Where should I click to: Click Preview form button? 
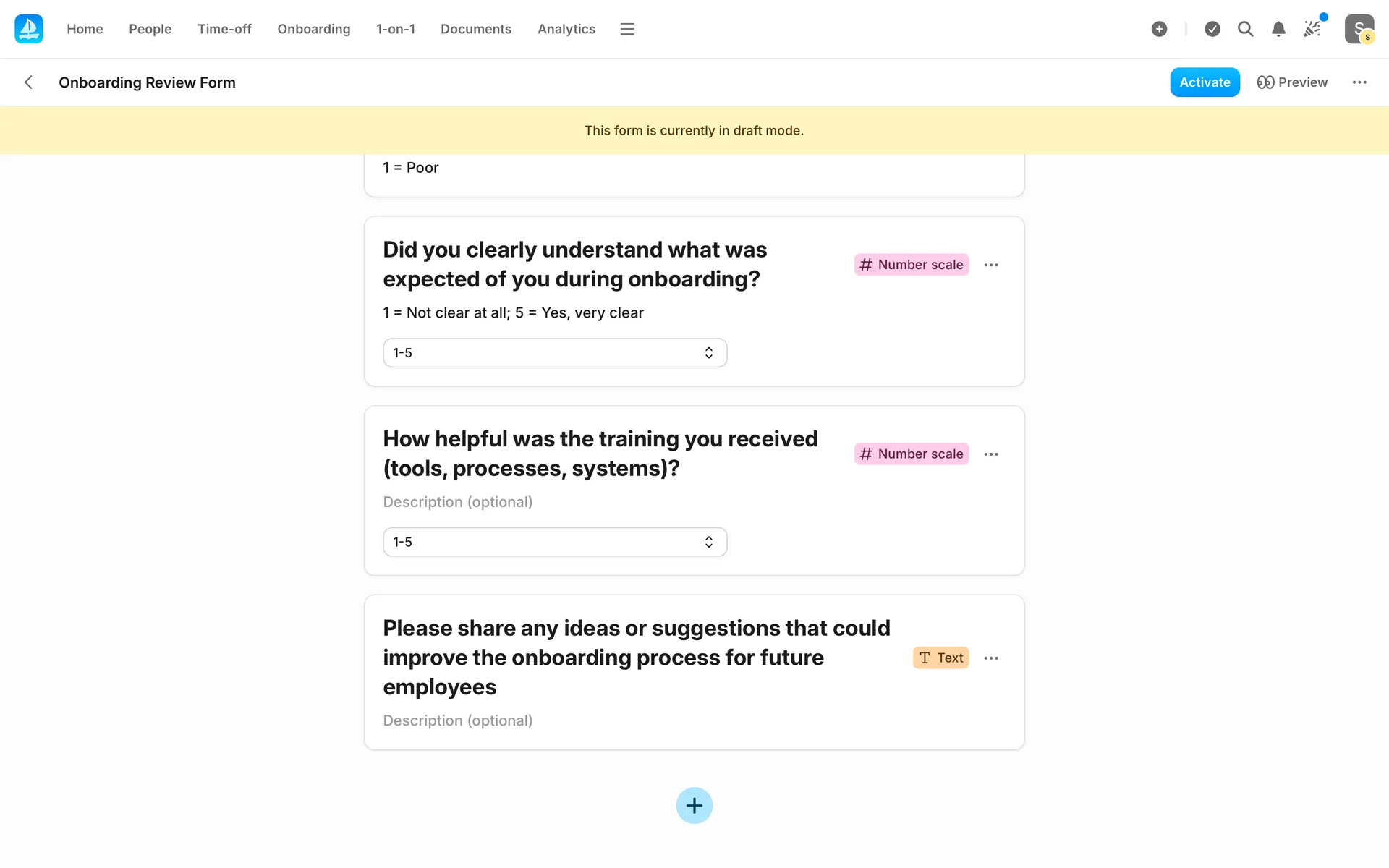(x=1292, y=82)
